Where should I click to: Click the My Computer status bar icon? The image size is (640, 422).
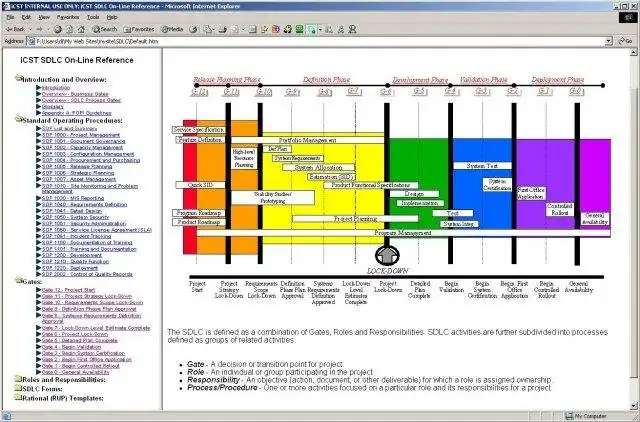point(569,416)
